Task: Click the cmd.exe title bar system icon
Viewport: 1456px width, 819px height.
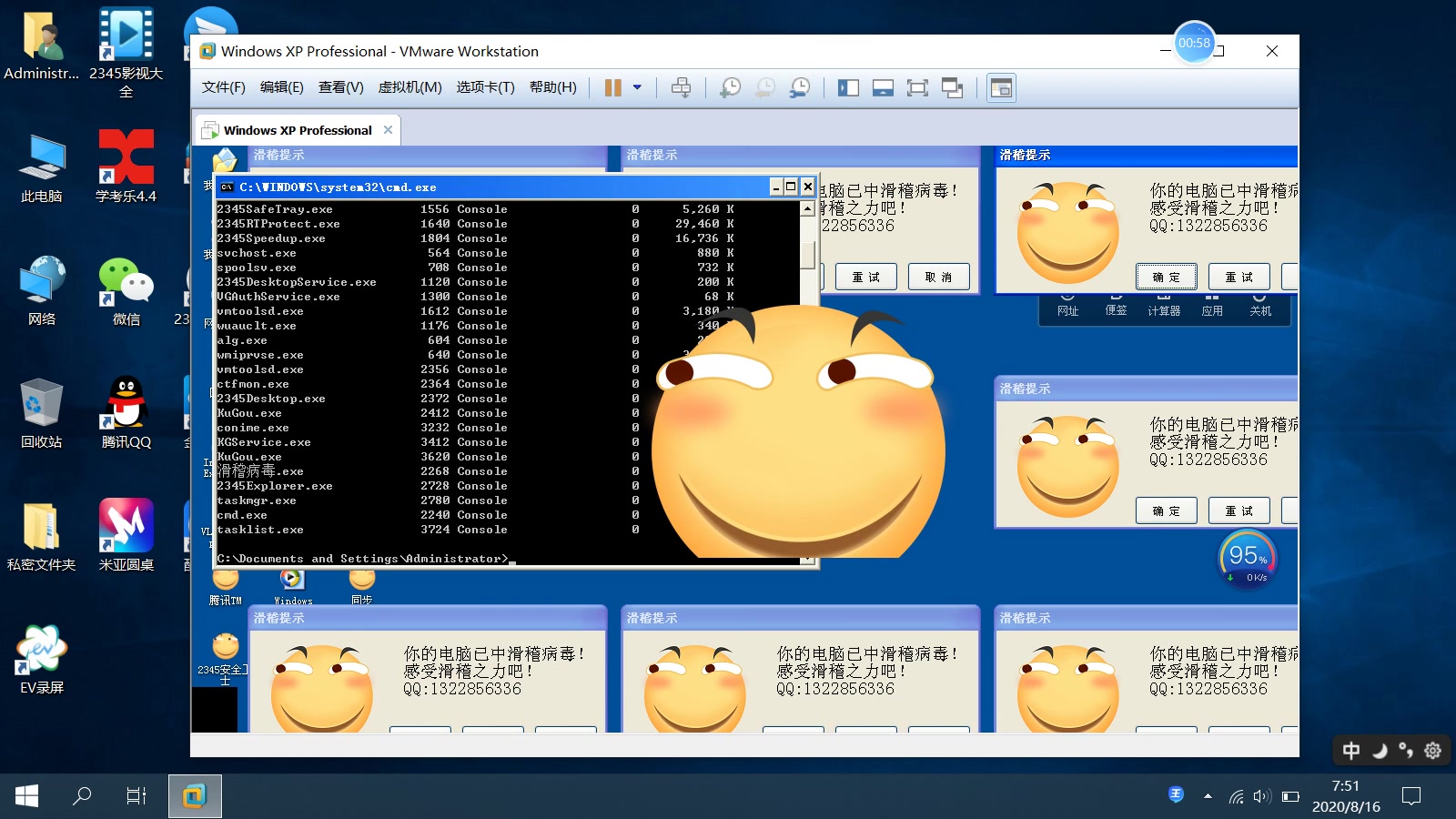Action: (227, 187)
